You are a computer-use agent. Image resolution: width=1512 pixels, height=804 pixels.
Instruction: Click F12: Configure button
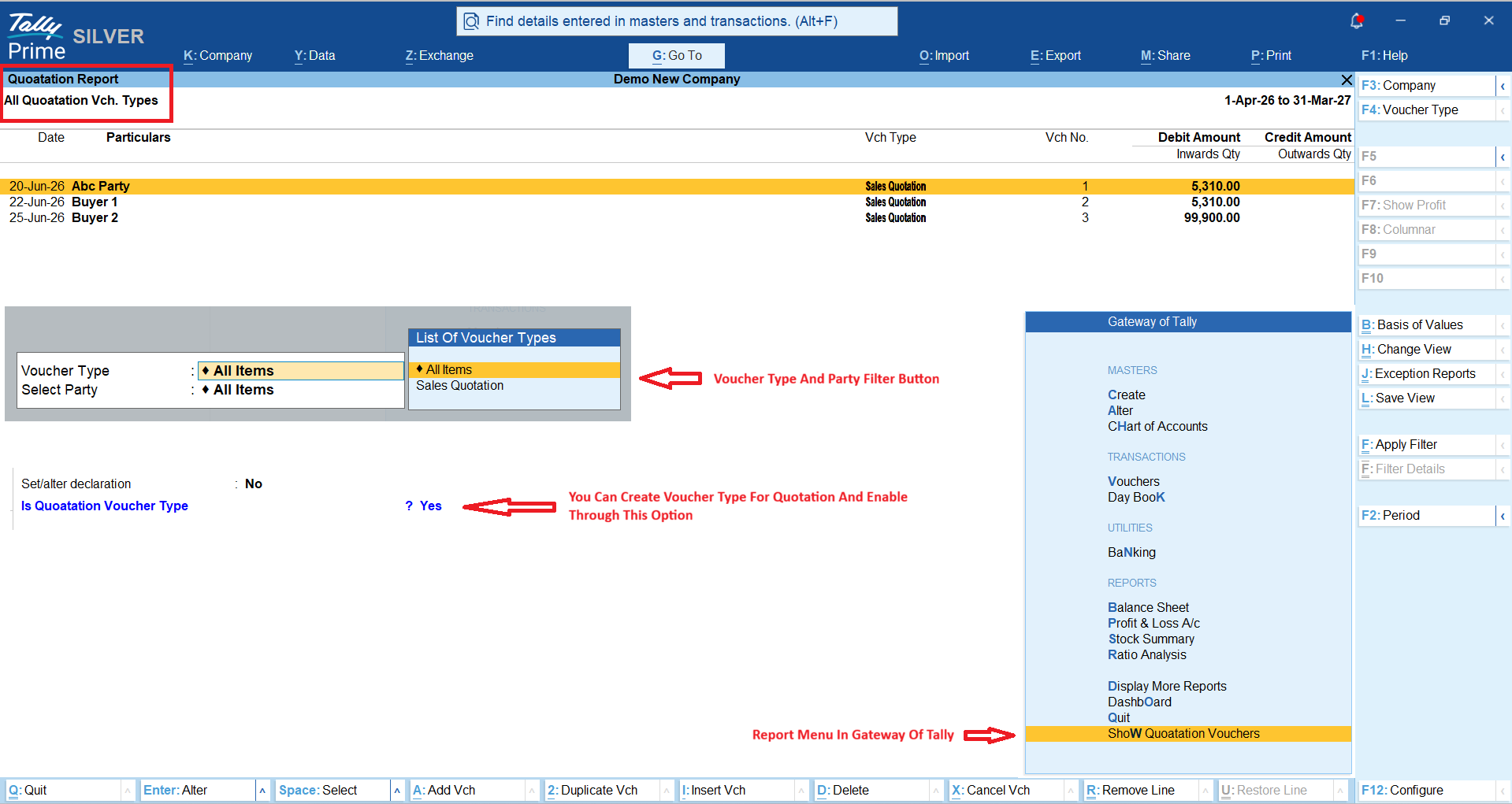coord(1427,791)
